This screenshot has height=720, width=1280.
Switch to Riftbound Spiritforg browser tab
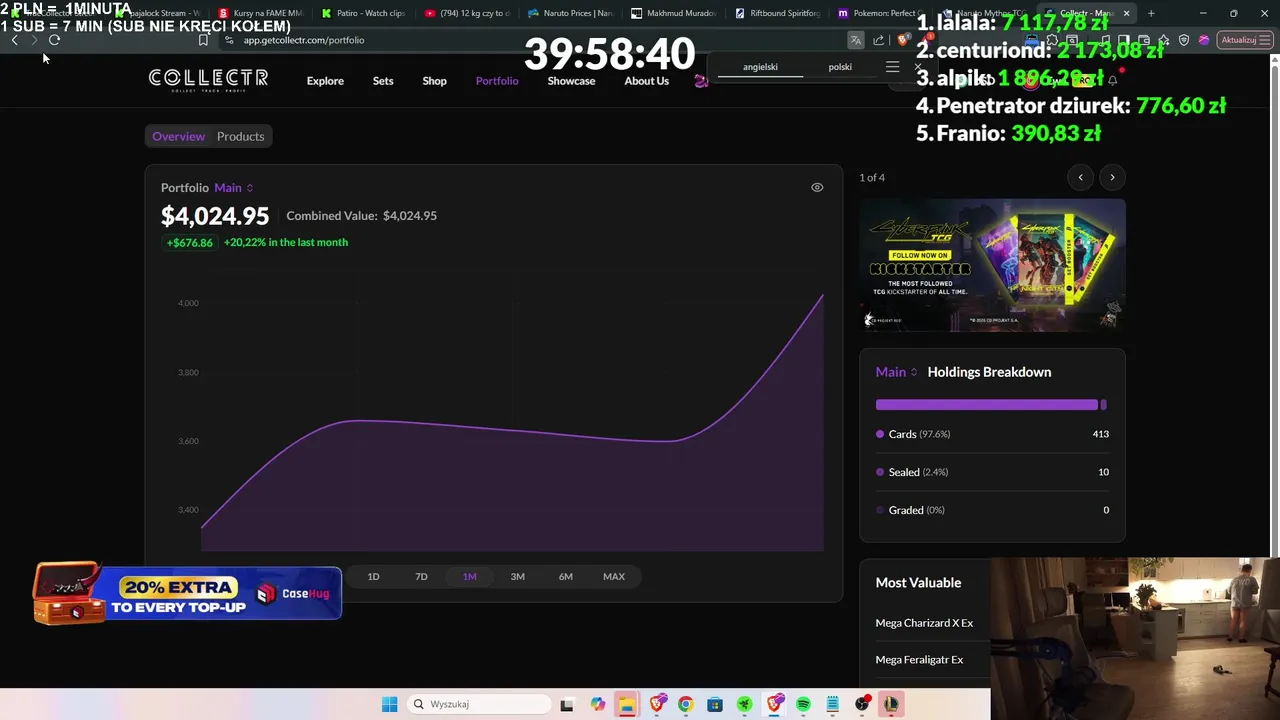(777, 13)
